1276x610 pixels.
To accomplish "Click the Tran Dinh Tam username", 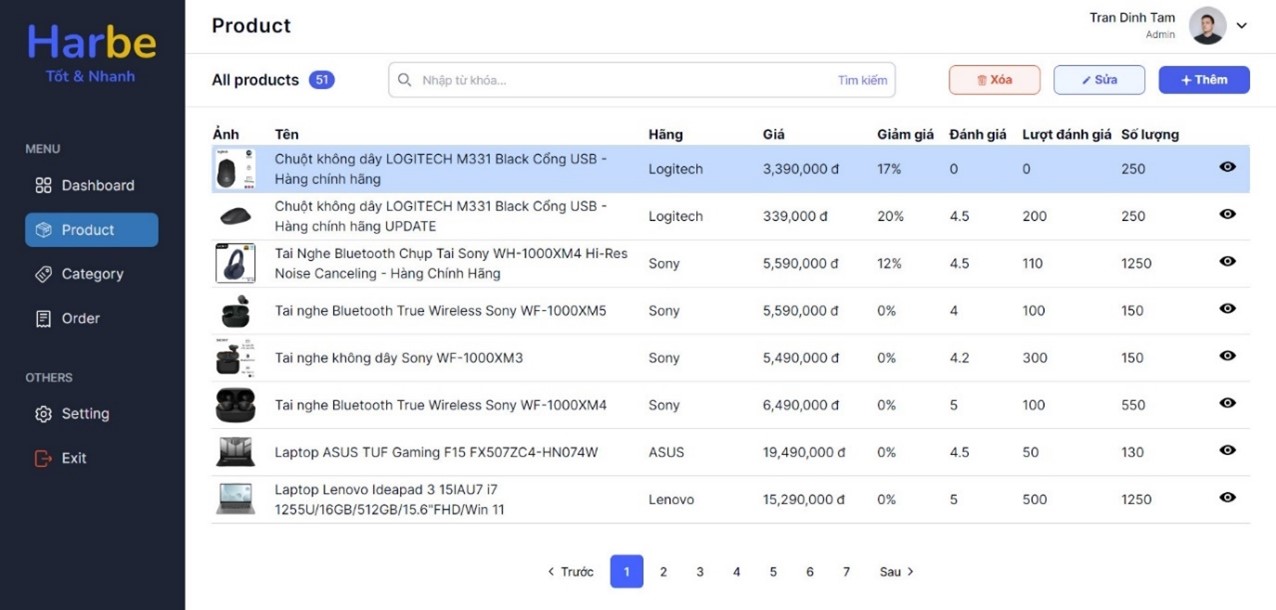I will (x=1132, y=18).
